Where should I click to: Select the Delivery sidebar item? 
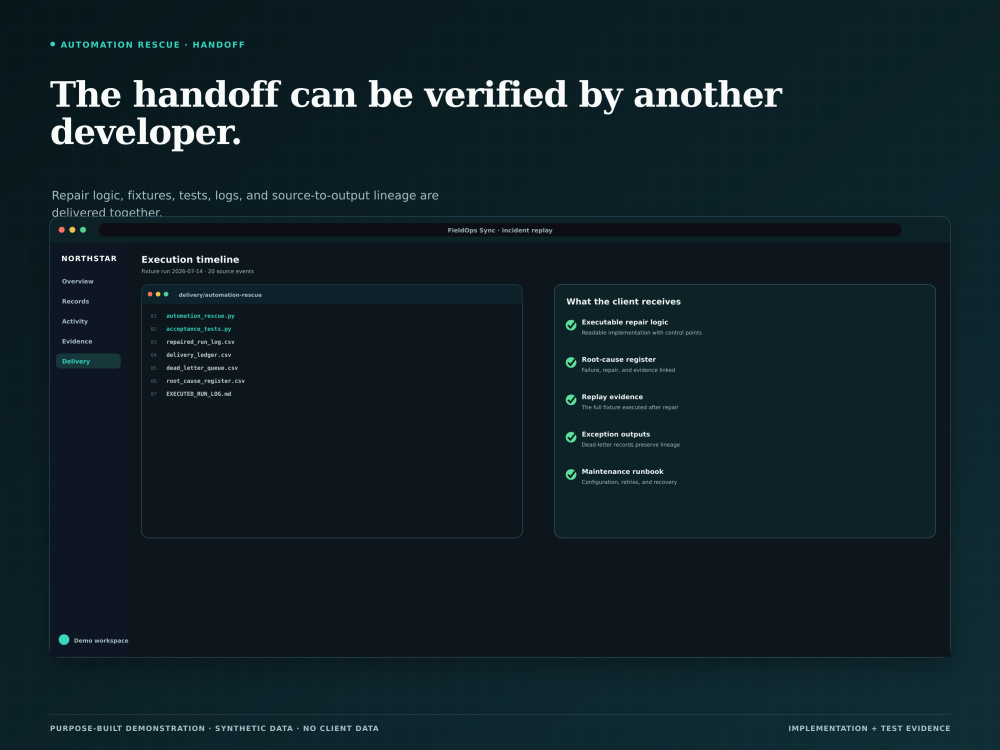click(88, 361)
